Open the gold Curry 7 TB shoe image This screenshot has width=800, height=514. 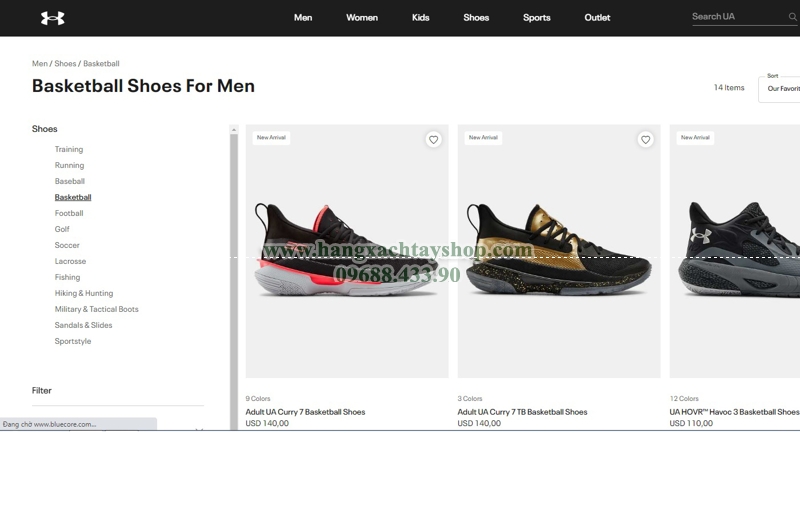pos(559,251)
